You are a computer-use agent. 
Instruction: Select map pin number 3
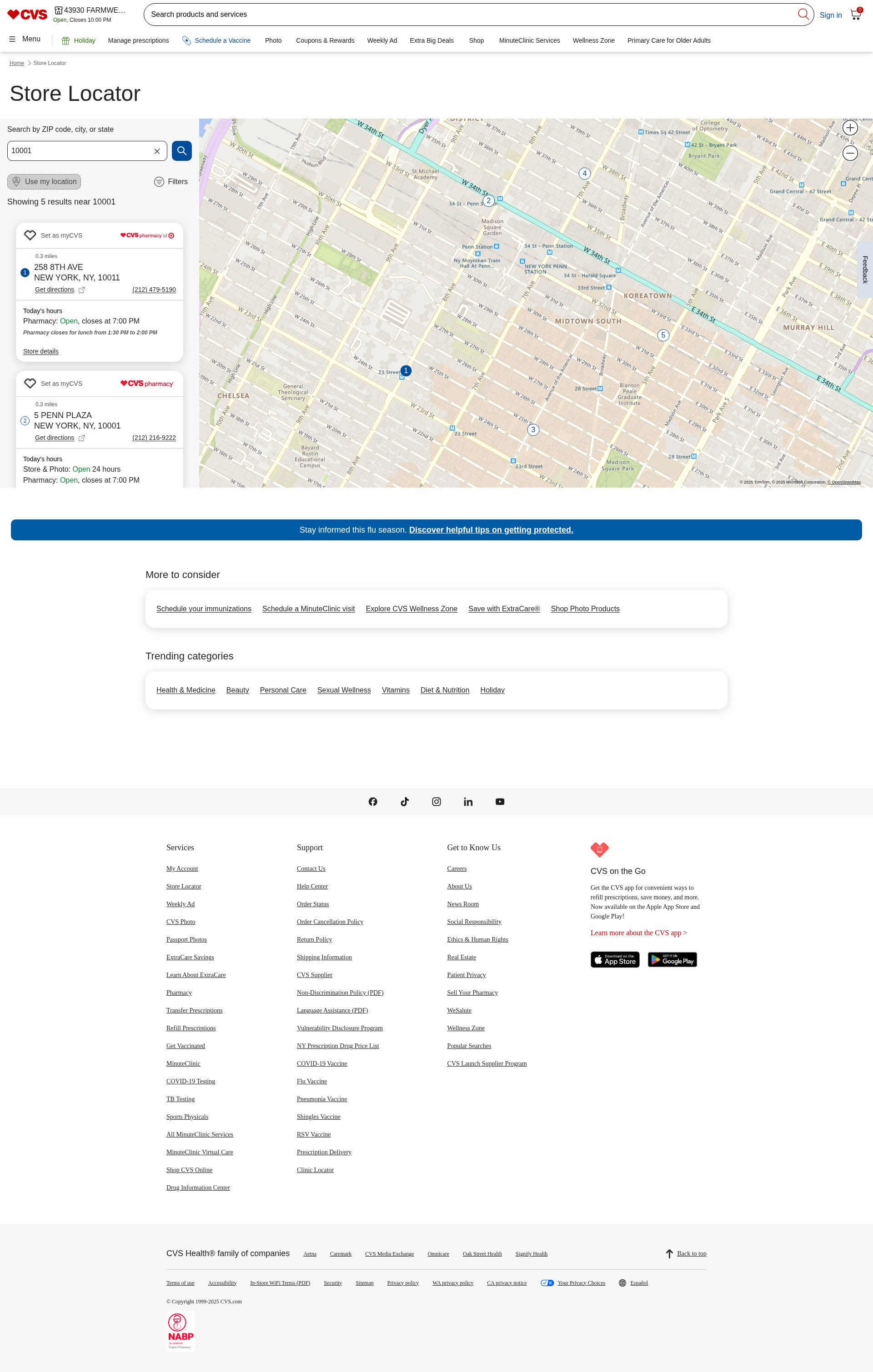tap(533, 429)
